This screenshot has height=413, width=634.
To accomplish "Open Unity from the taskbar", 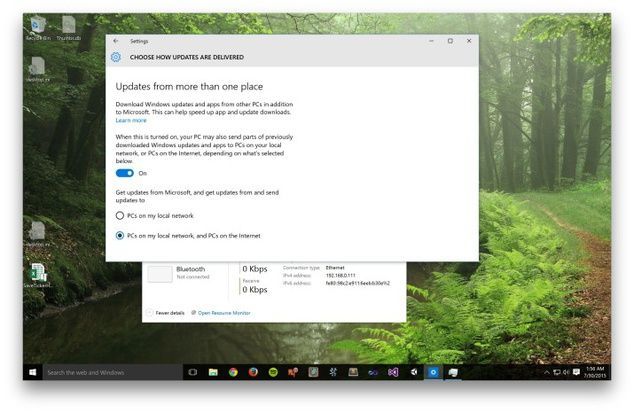I will coord(413,372).
